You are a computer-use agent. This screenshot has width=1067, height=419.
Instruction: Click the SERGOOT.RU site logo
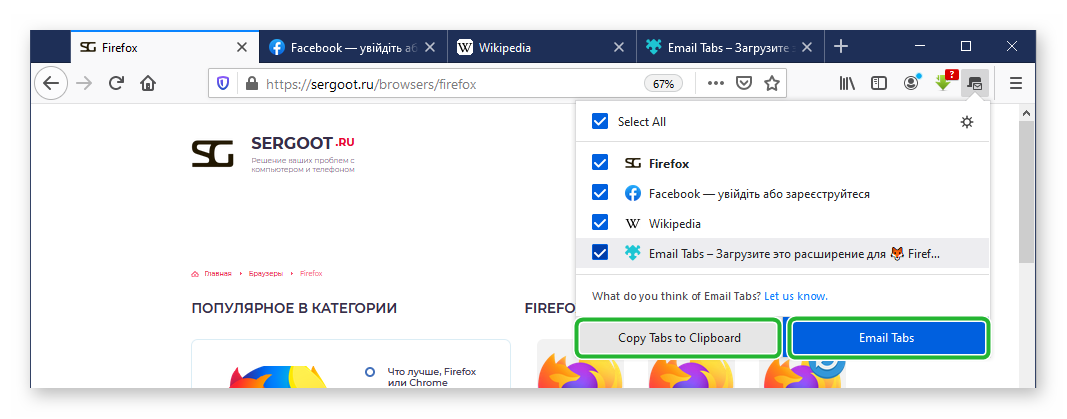(273, 154)
